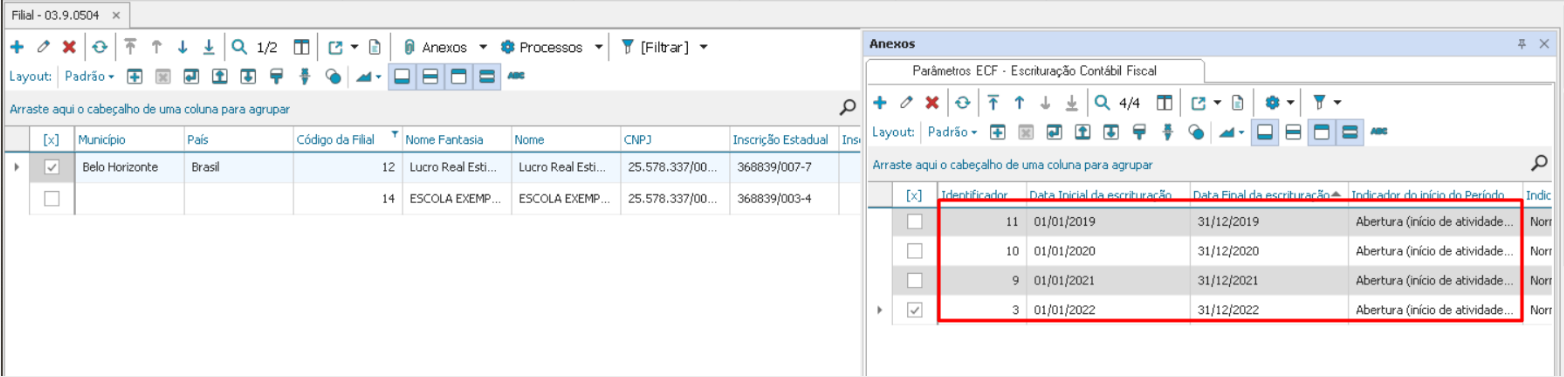1564x377 pixels.
Task: Open Padrão layout dropdown in Anexos panel
Action: click(954, 131)
